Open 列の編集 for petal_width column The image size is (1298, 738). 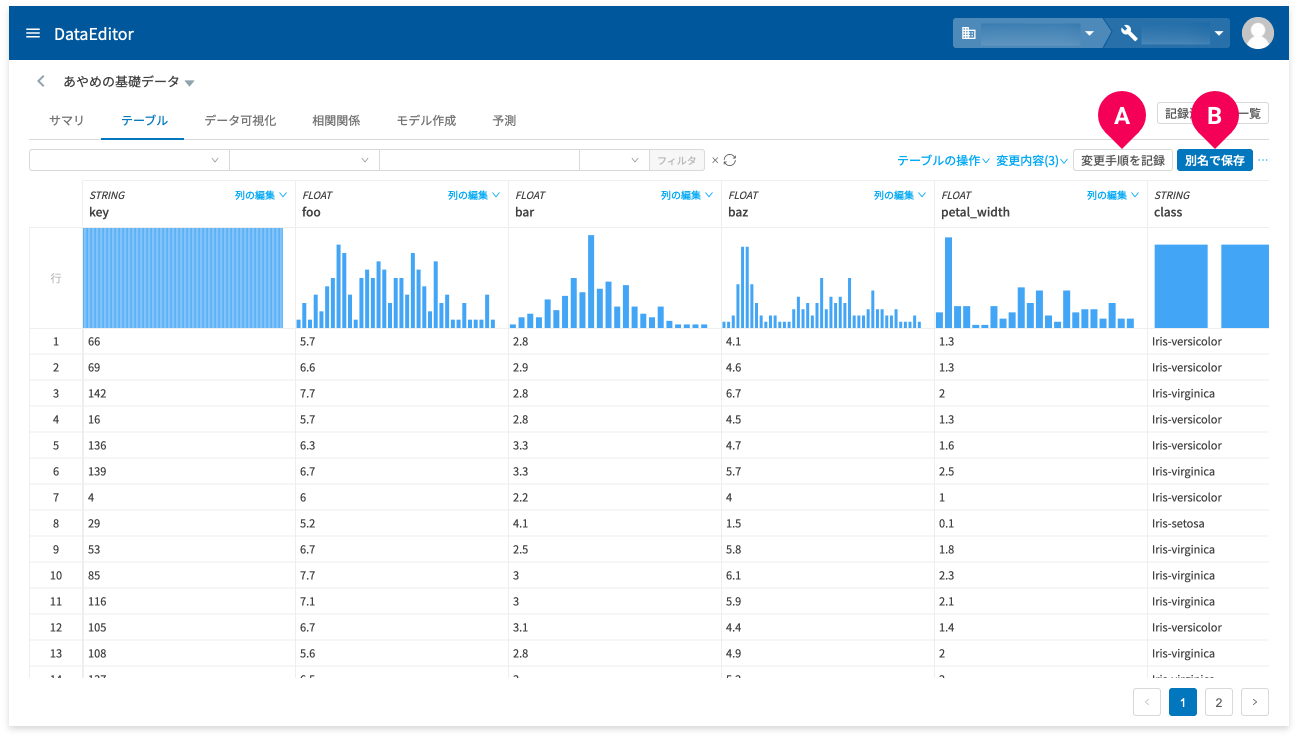(x=1113, y=195)
